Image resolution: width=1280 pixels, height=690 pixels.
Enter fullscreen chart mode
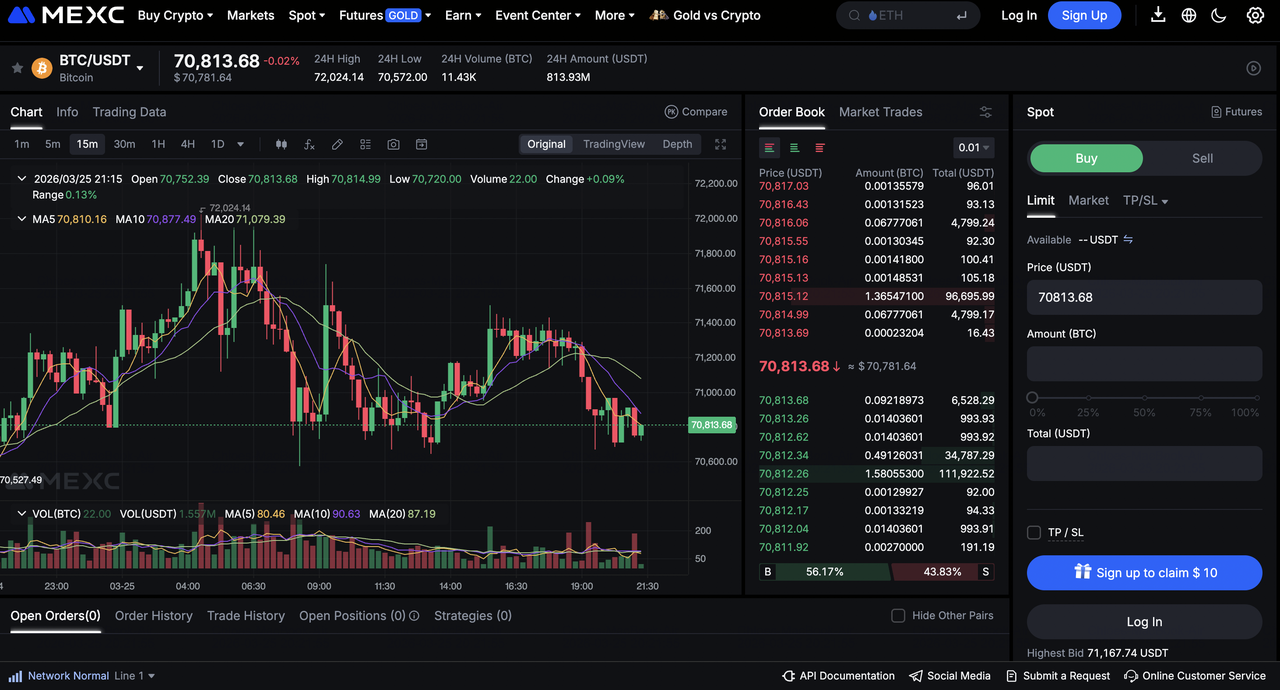720,144
